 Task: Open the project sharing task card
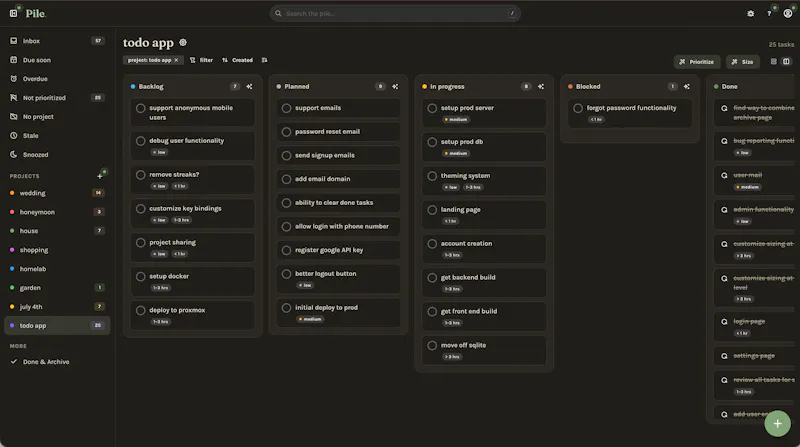193,247
